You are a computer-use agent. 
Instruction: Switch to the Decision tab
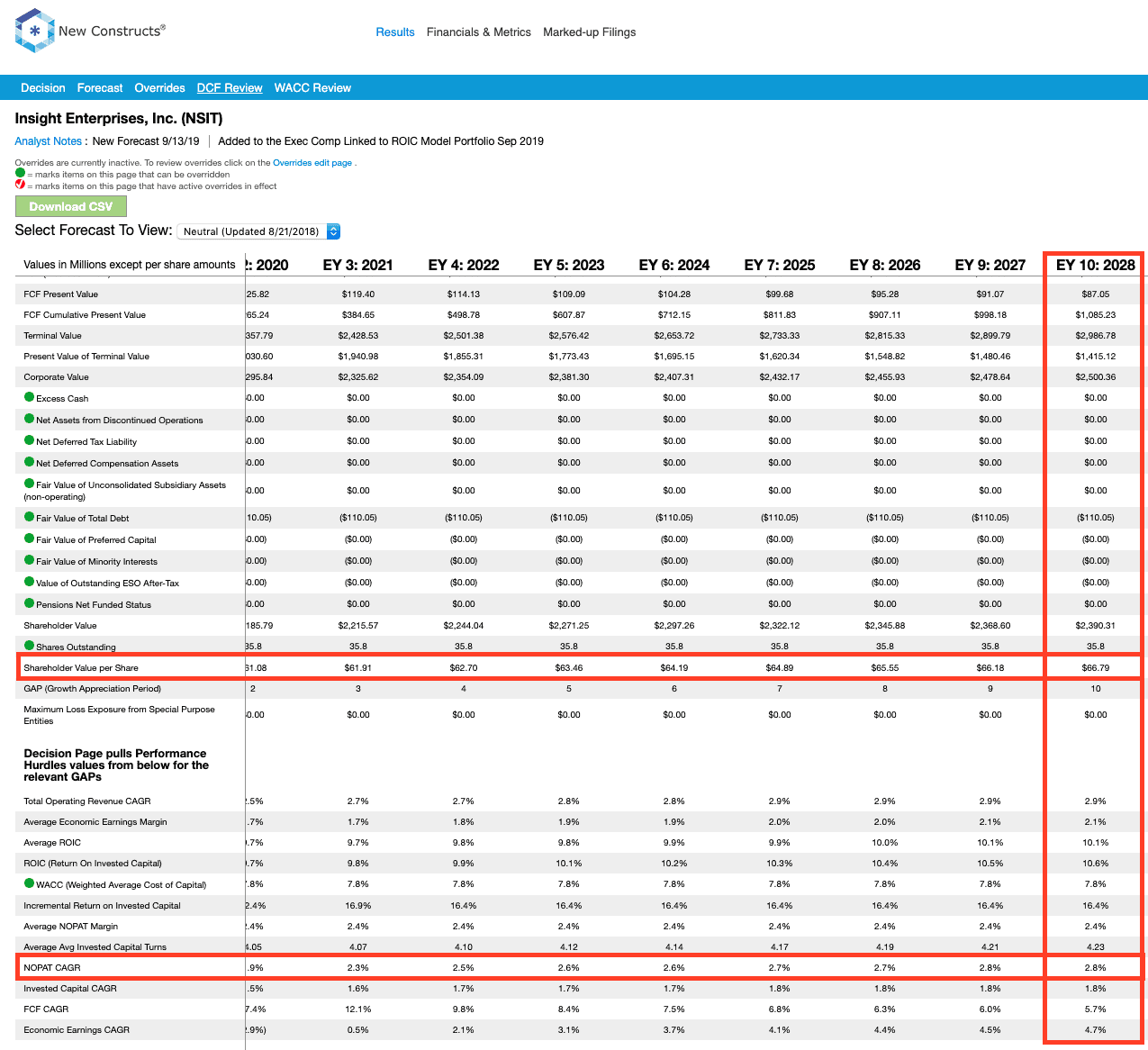tap(43, 88)
